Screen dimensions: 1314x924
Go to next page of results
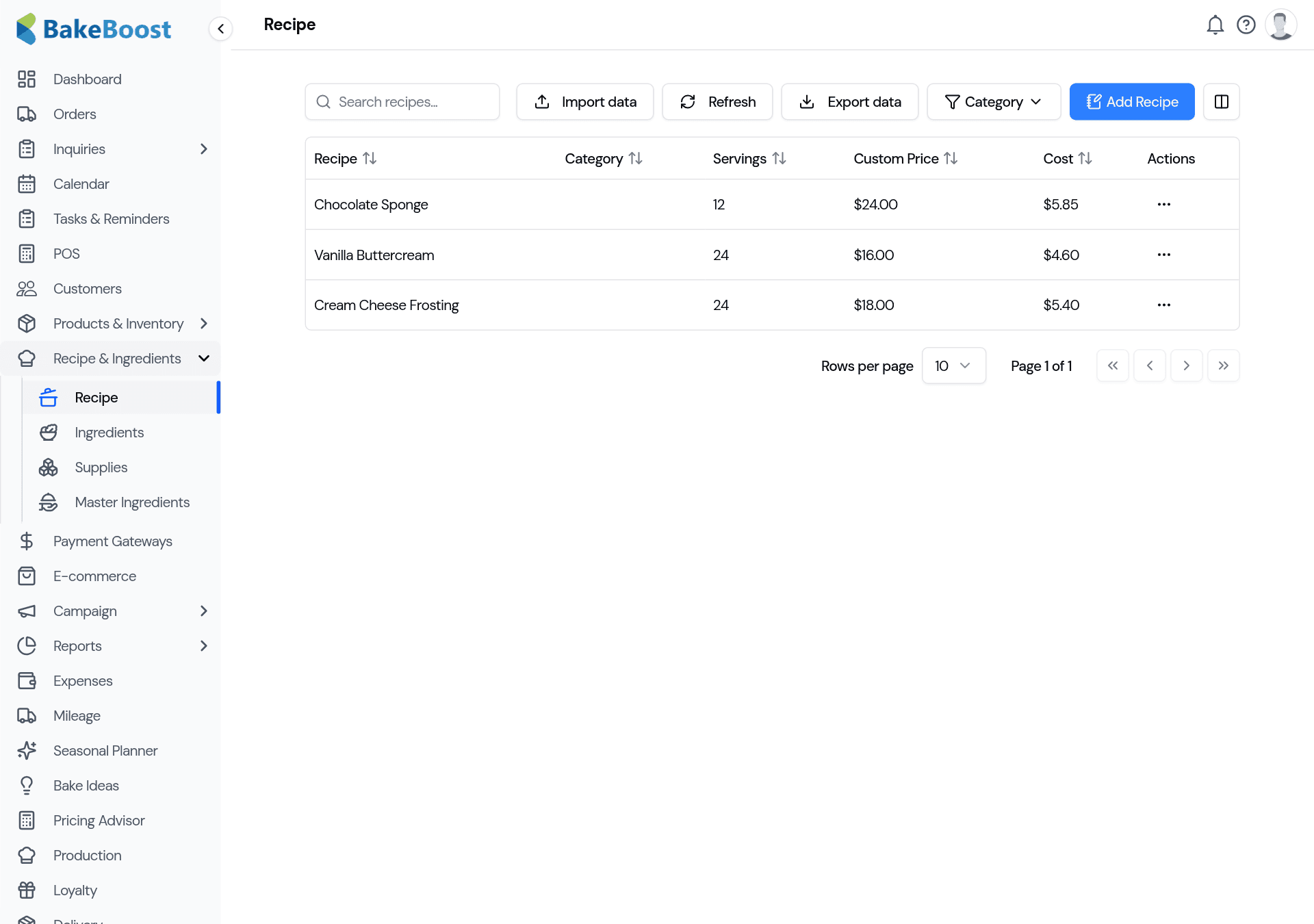tap(1187, 365)
